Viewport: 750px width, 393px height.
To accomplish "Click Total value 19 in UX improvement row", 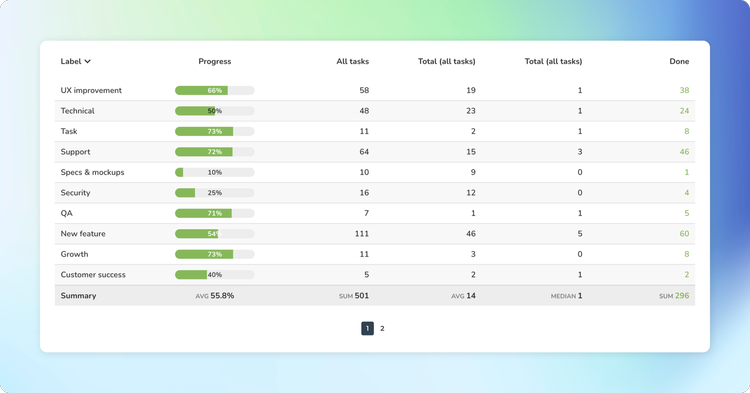I will [x=471, y=90].
